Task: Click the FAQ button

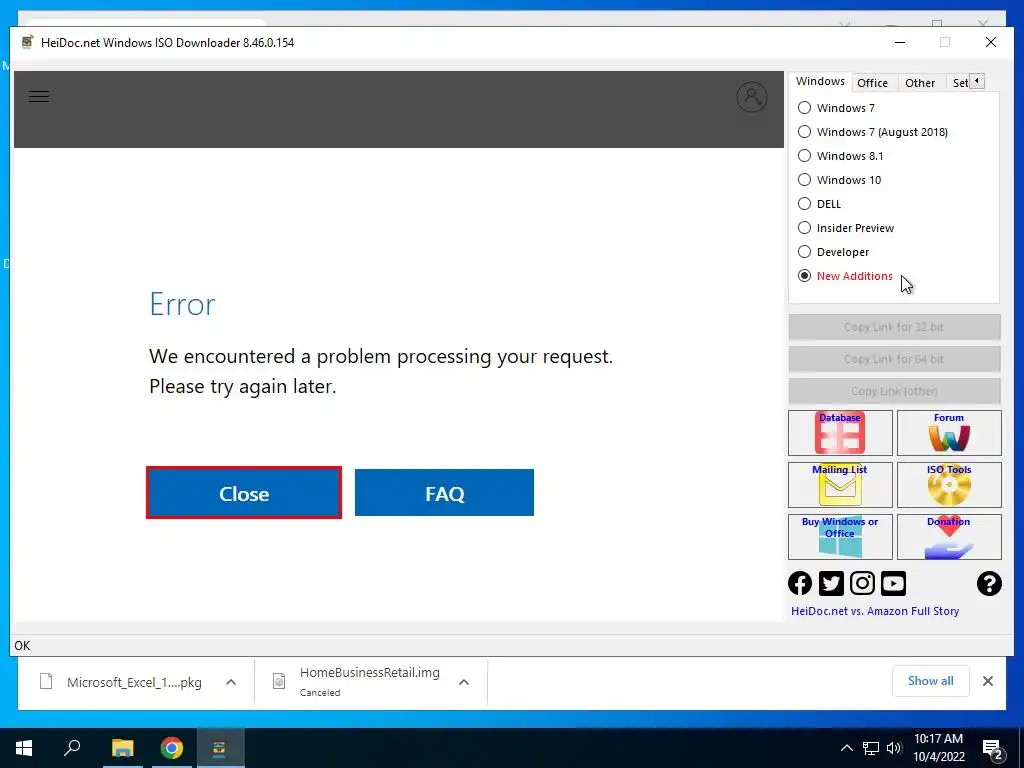Action: coord(444,493)
